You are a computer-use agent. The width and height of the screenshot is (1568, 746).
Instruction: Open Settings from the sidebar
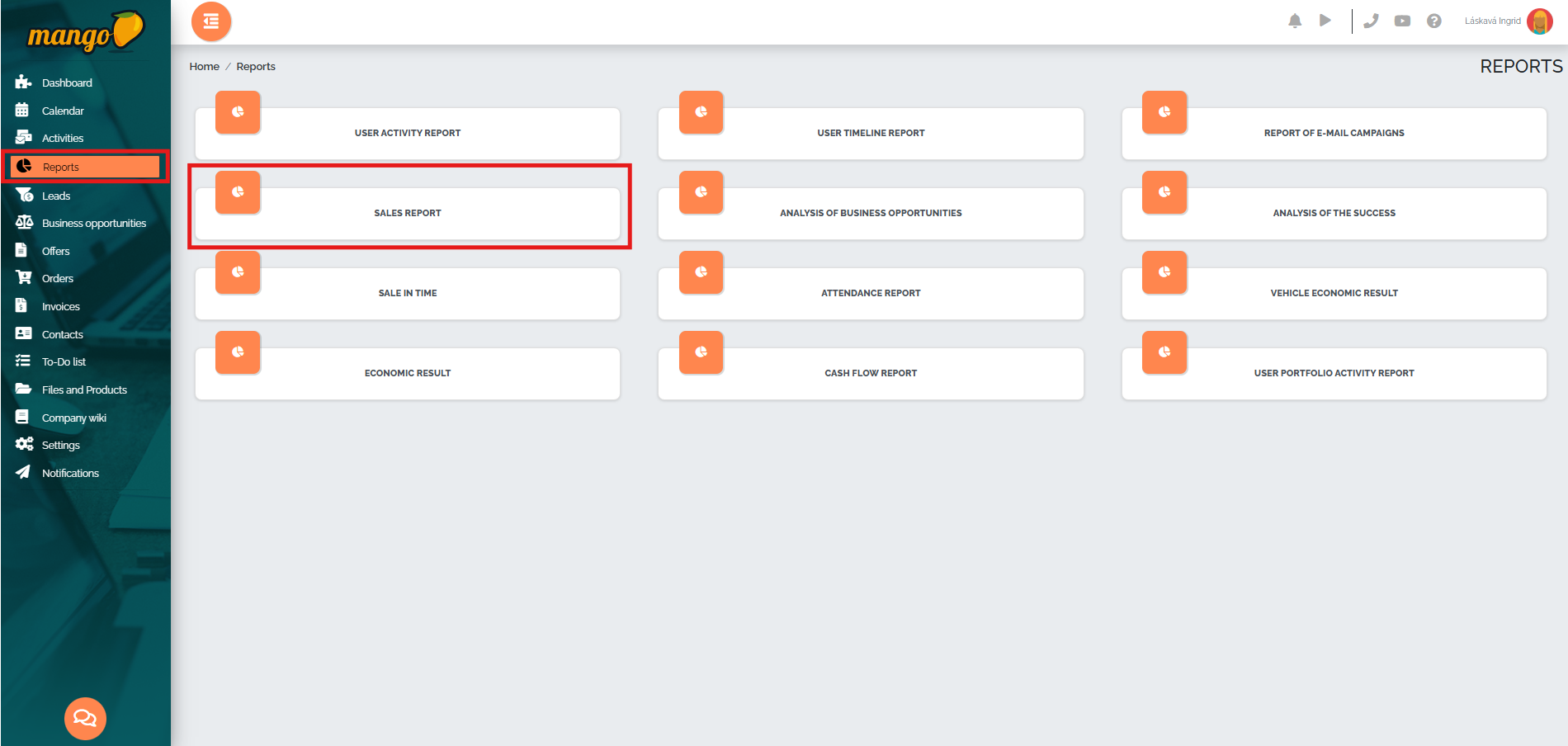60,445
